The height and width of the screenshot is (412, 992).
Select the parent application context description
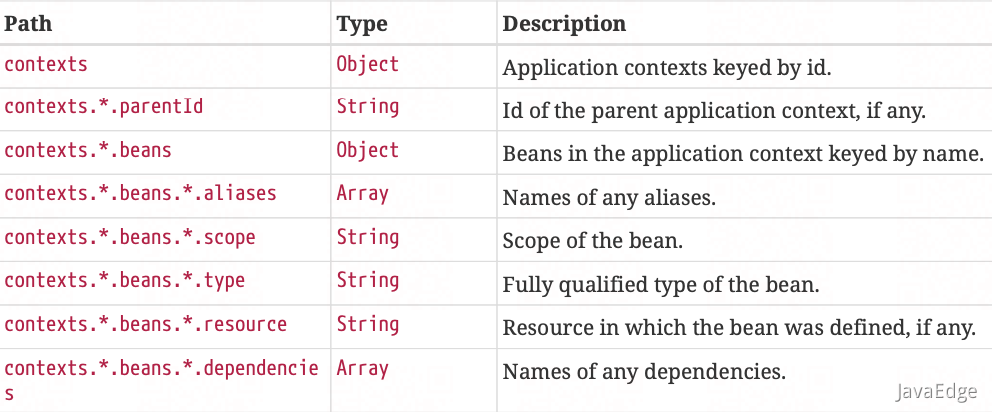714,111
